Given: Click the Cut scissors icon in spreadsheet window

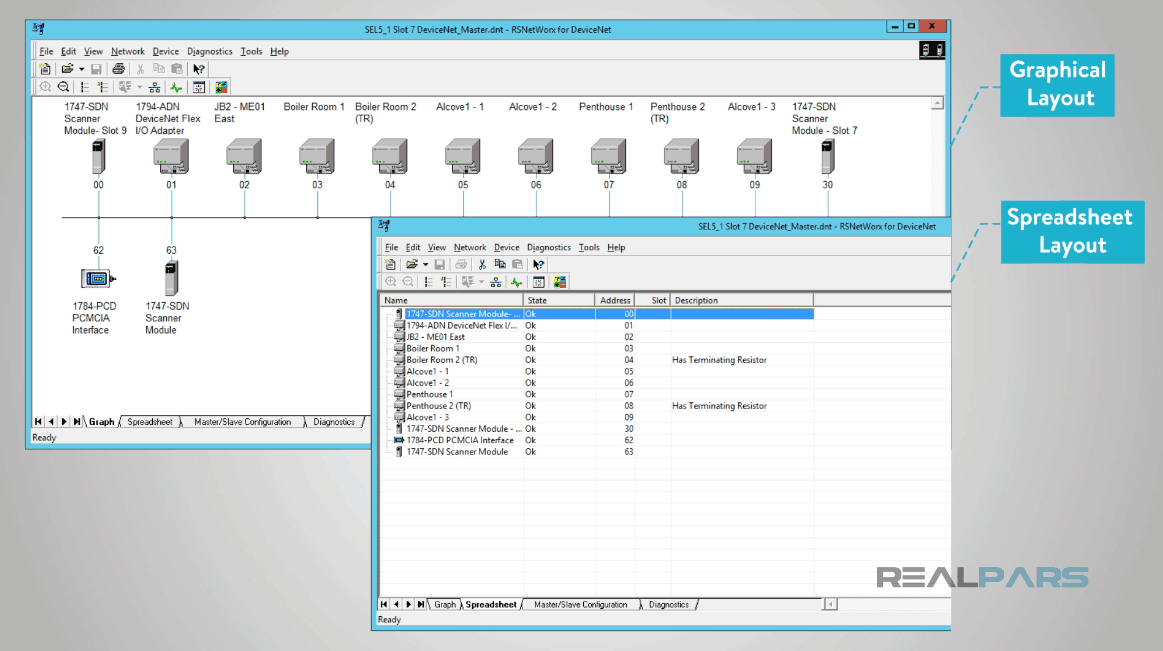Looking at the screenshot, I should click(x=482, y=265).
